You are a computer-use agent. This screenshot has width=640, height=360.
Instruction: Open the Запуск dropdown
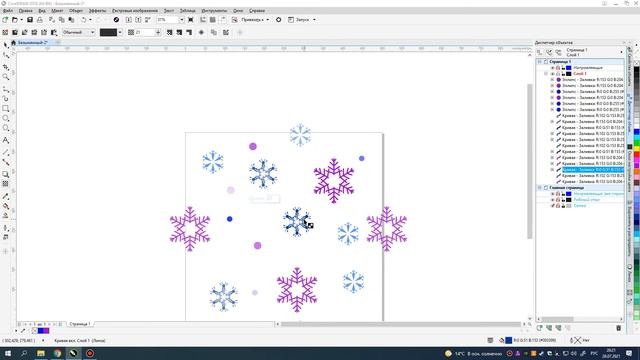pos(314,20)
